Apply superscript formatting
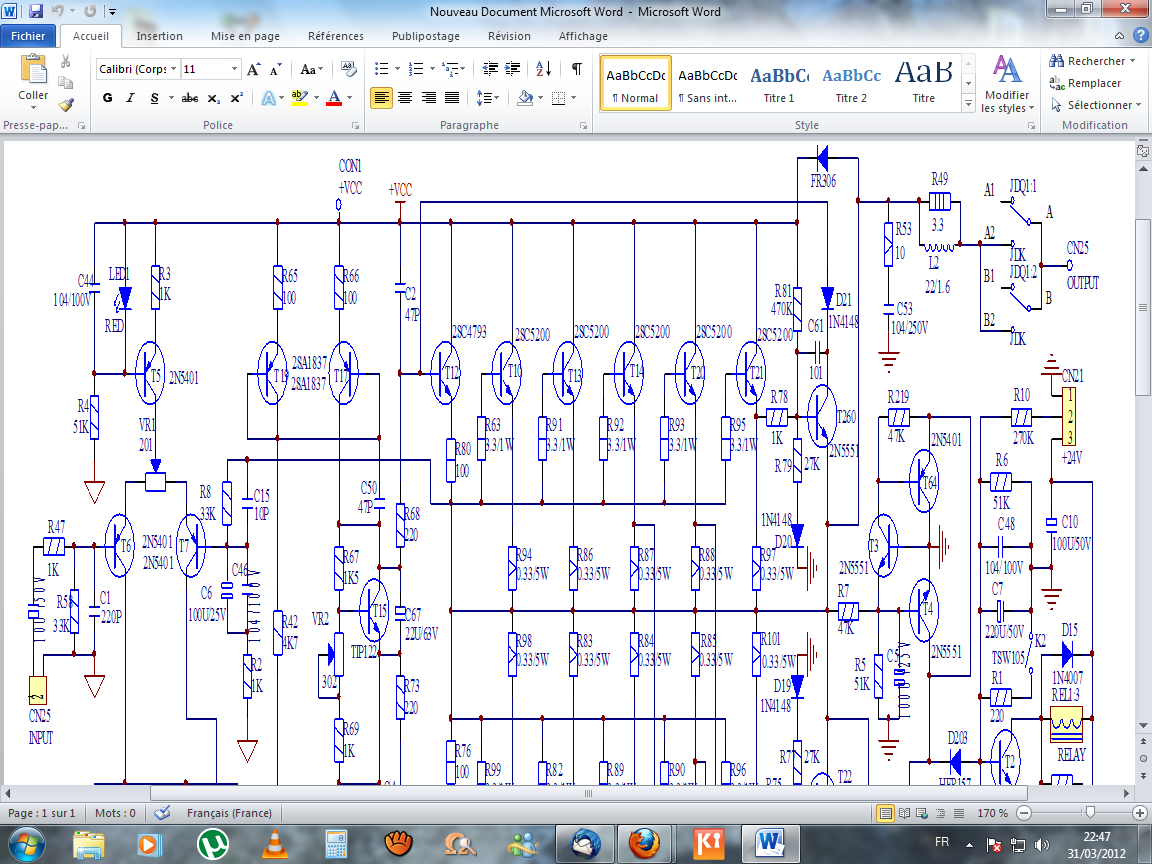This screenshot has width=1152, height=864. point(236,98)
